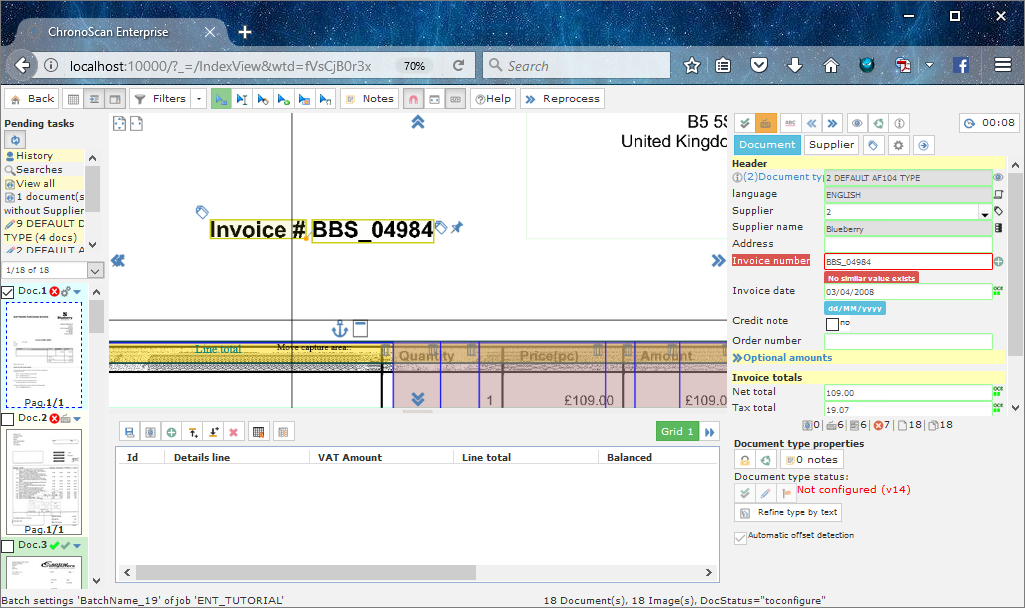Image resolution: width=1025 pixels, height=608 pixels.
Task: Open the 1/18 of 18 page dropdown
Action: [95, 270]
